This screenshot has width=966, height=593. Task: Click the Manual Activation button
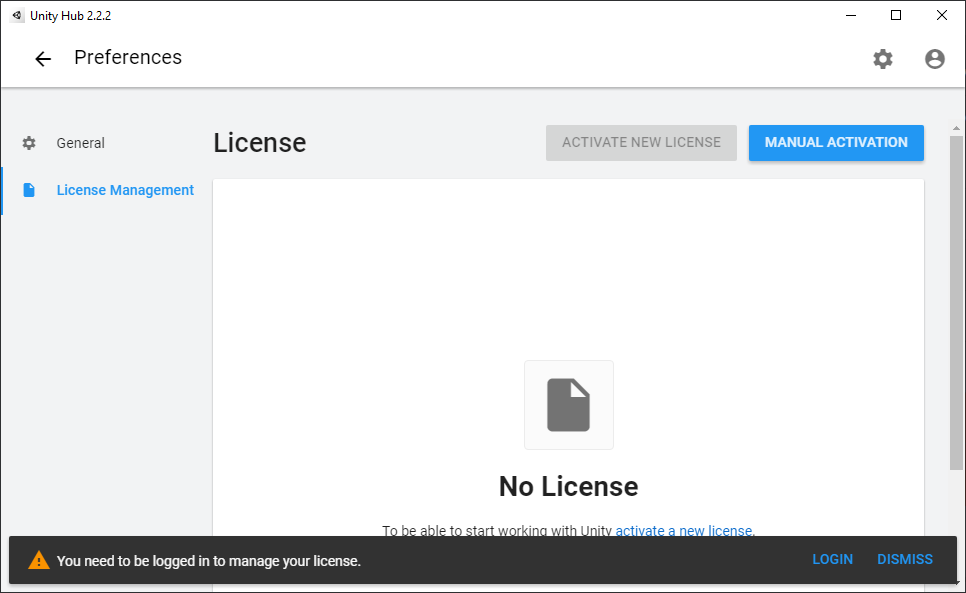coord(836,143)
